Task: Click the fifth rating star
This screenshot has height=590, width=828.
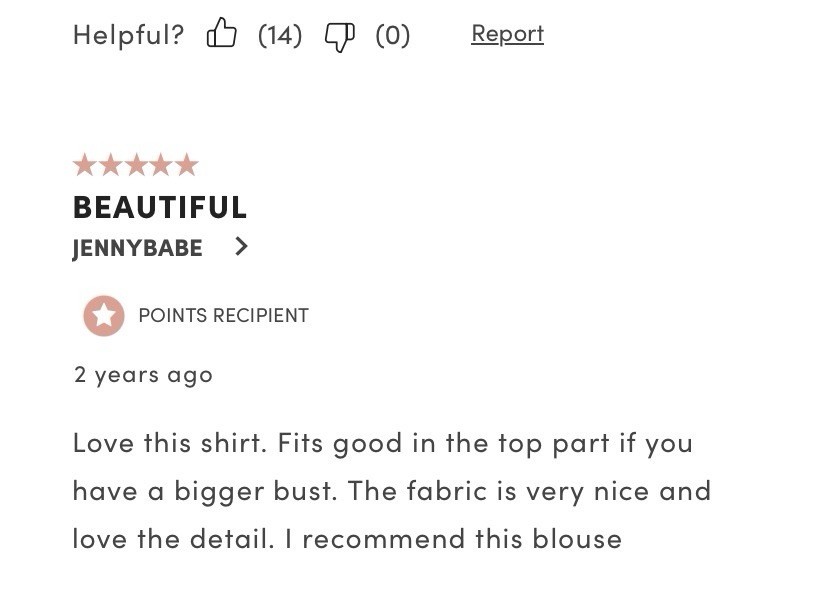Action: coord(187,165)
